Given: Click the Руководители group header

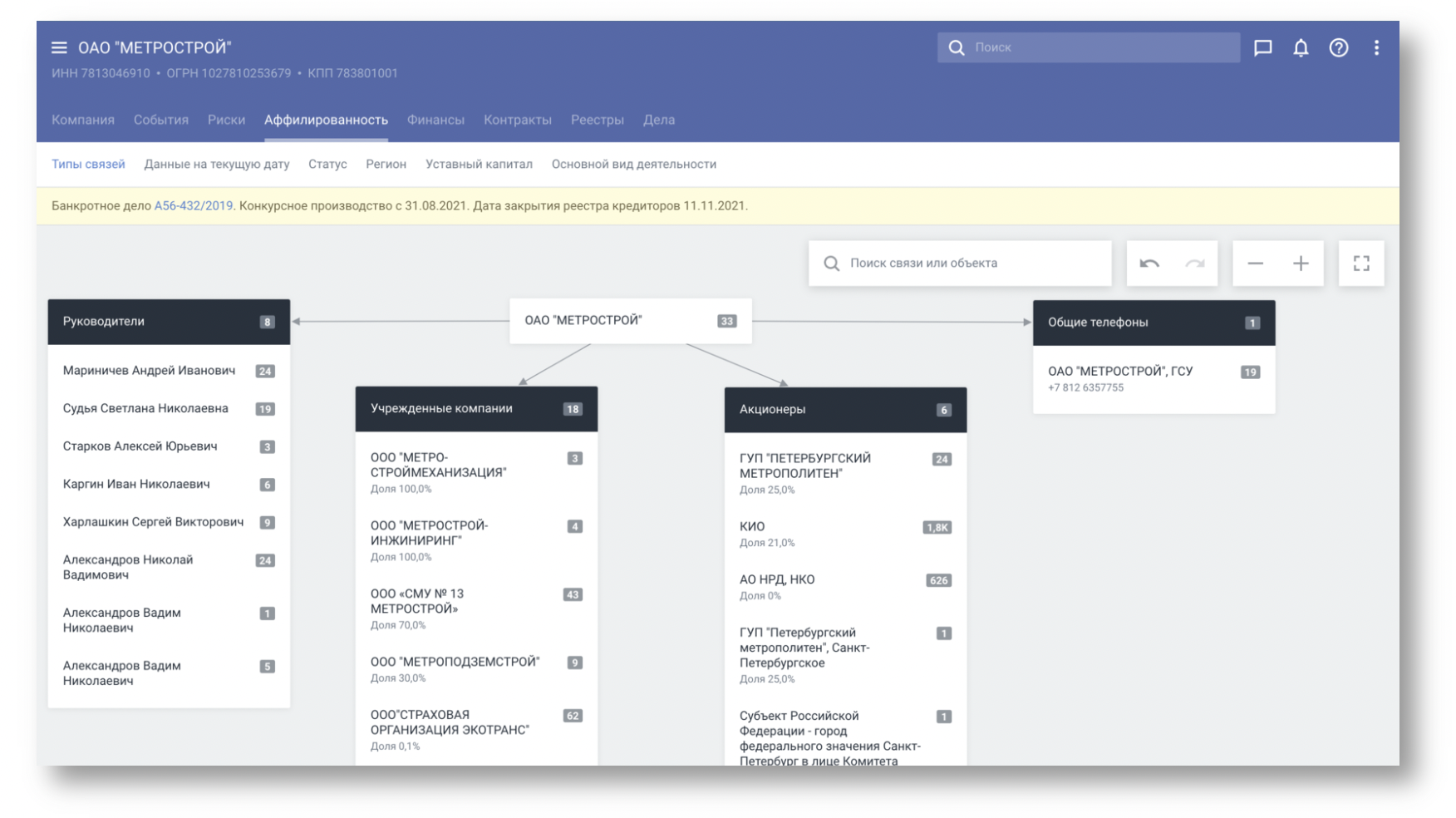Looking at the screenshot, I should tap(169, 322).
